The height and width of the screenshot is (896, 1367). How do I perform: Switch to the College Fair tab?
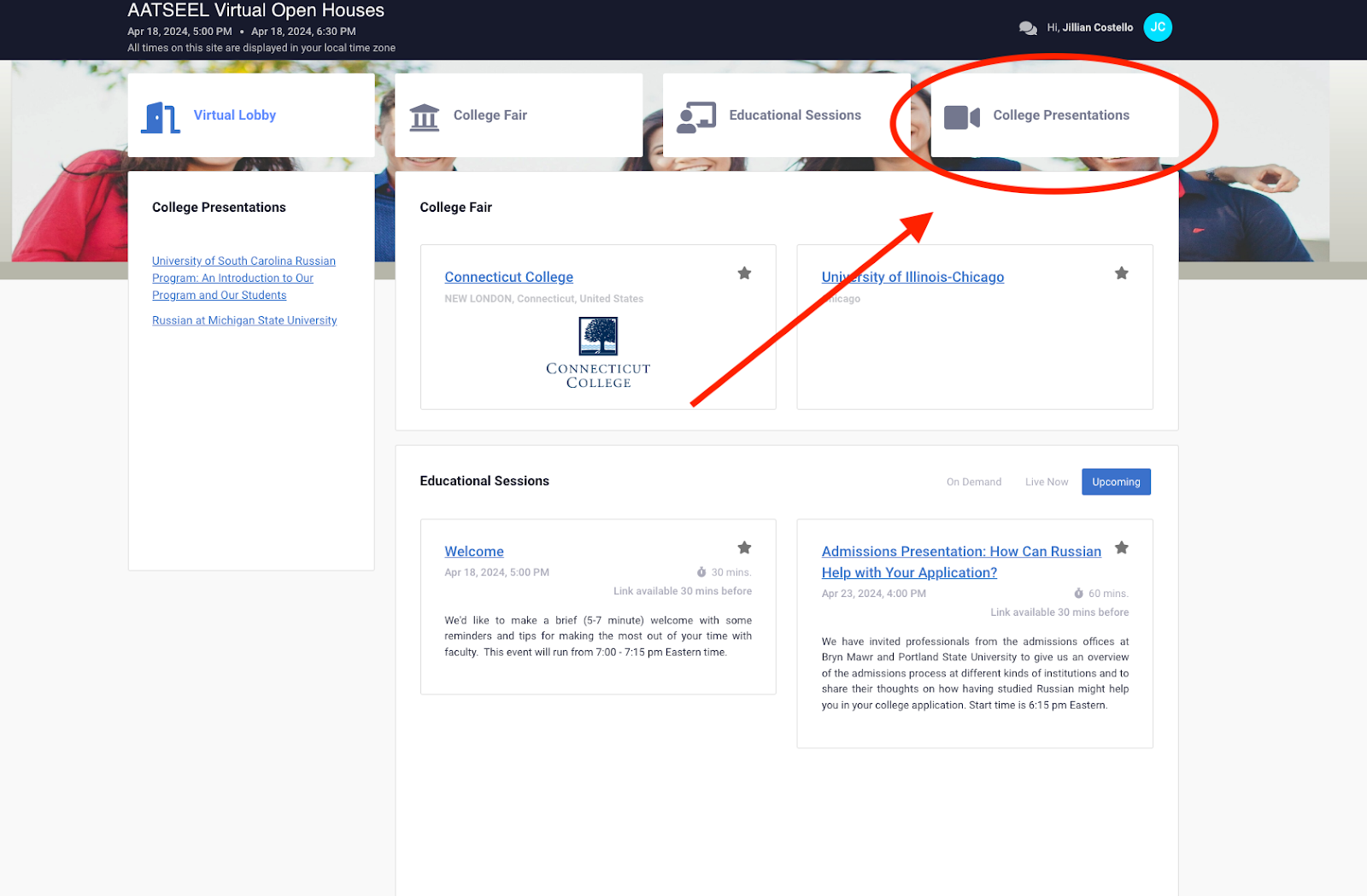point(519,115)
